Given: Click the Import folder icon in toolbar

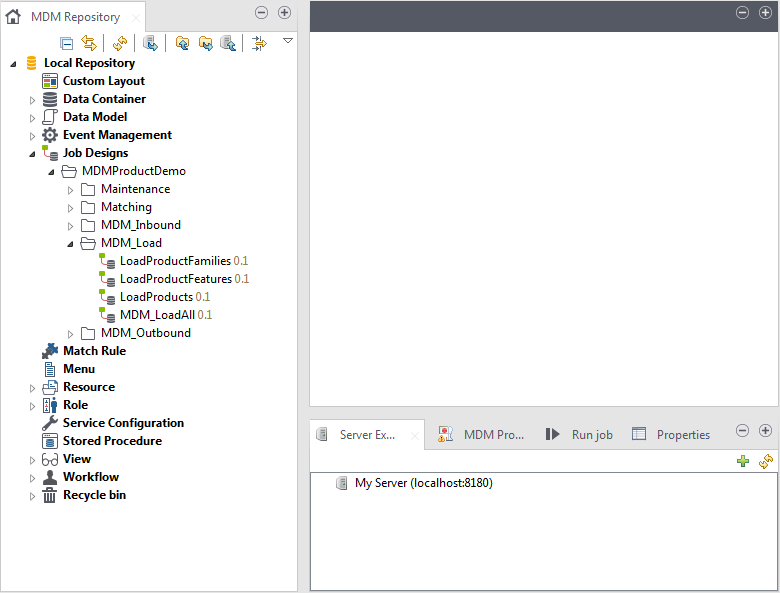Looking at the screenshot, I should [183, 43].
